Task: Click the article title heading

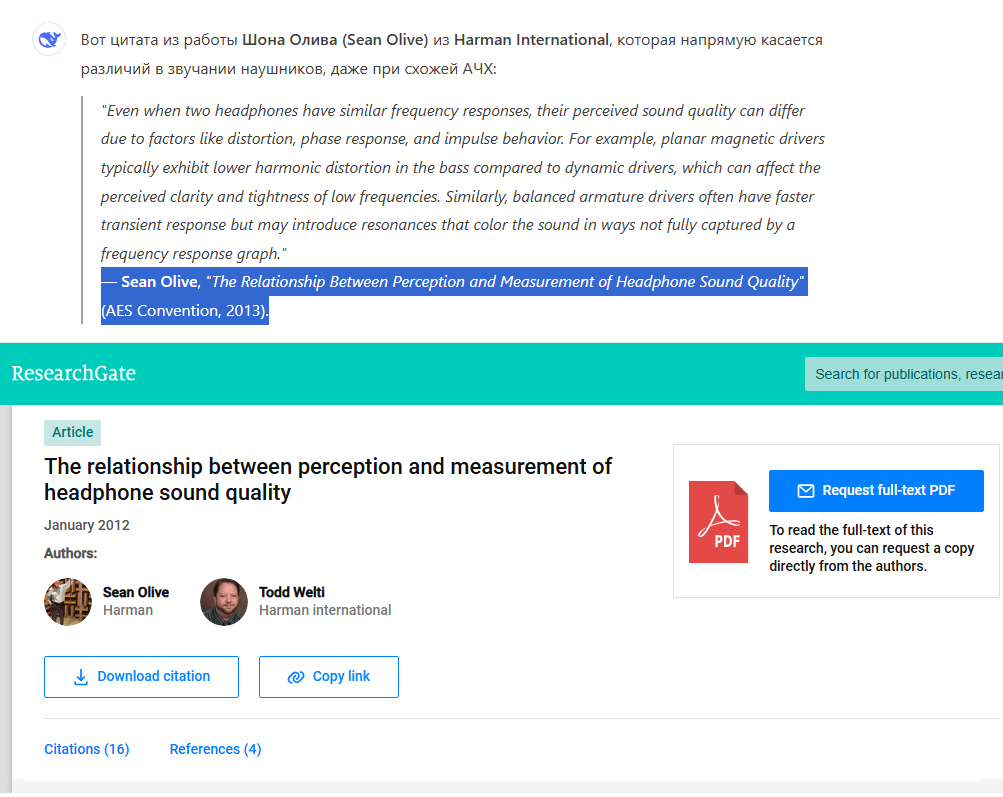Action: (x=328, y=480)
